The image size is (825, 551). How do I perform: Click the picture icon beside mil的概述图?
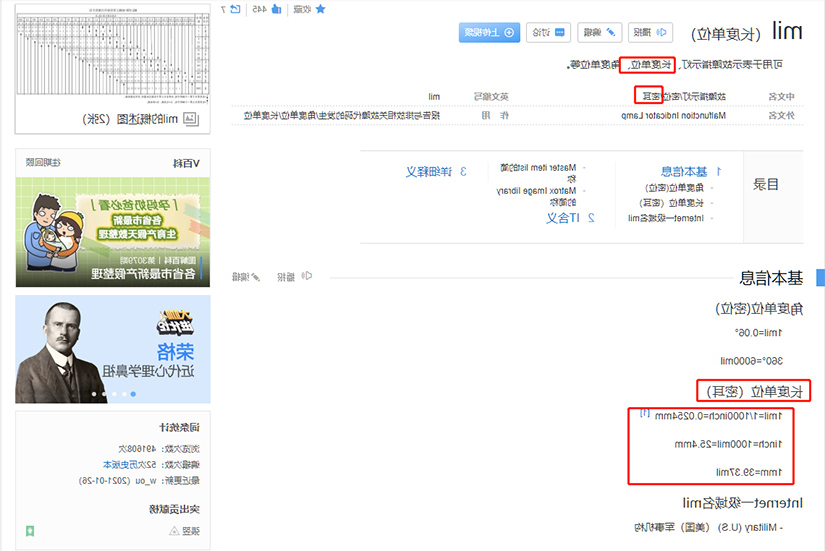point(191,119)
